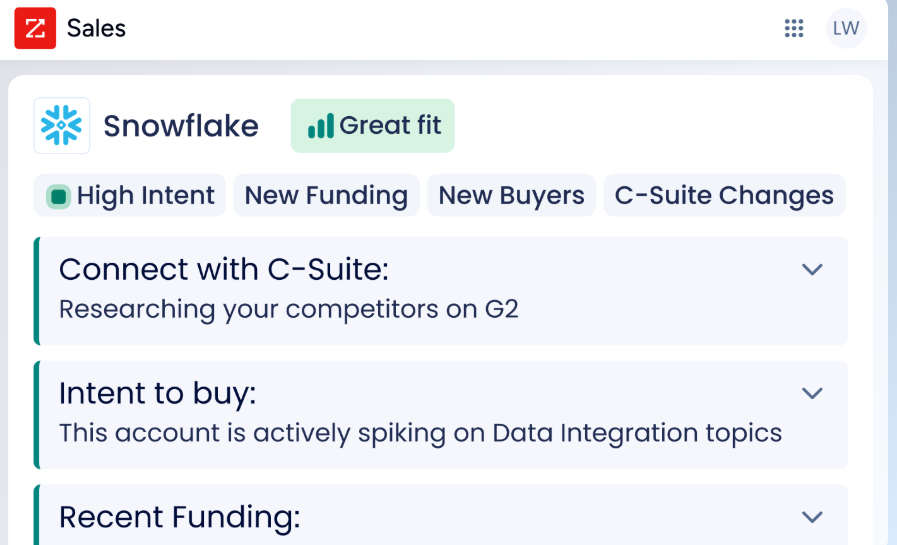The image size is (897, 545).
Task: Select the C-Suite Changes tag
Action: coord(724,196)
